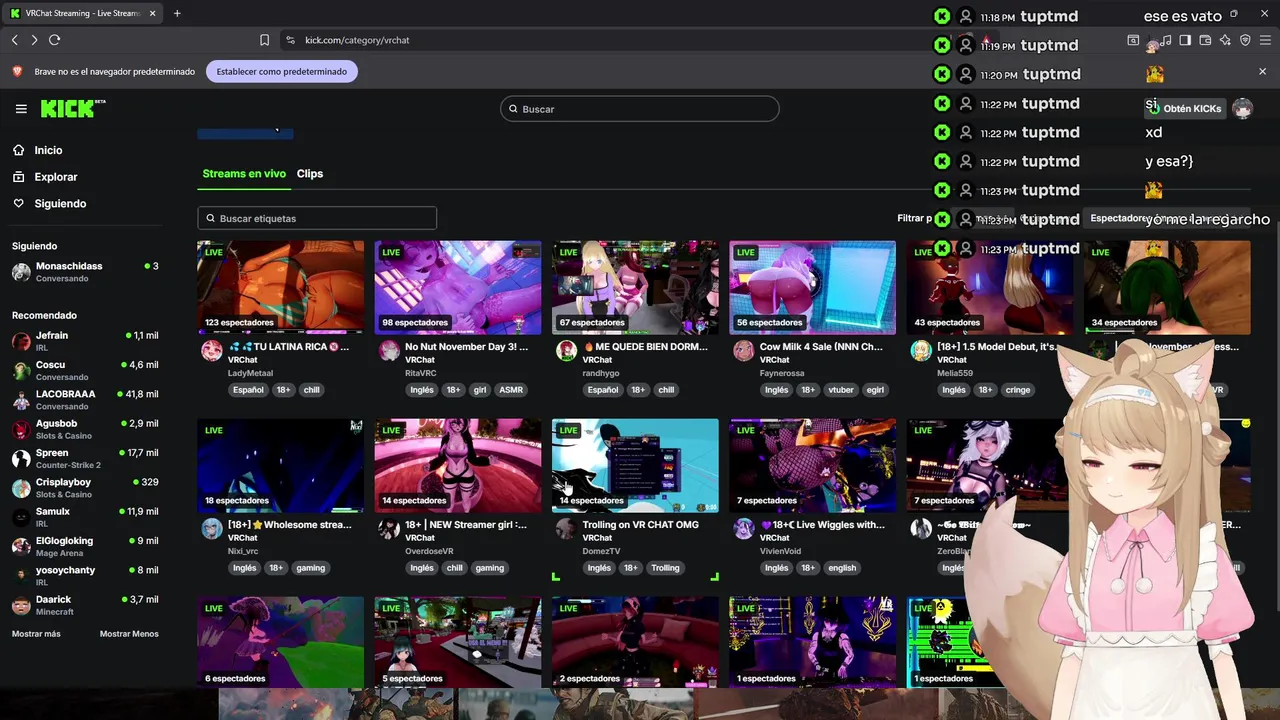Click Faynerossa streamer avatar
Viewport: 1280px width, 720px height.
(x=743, y=350)
